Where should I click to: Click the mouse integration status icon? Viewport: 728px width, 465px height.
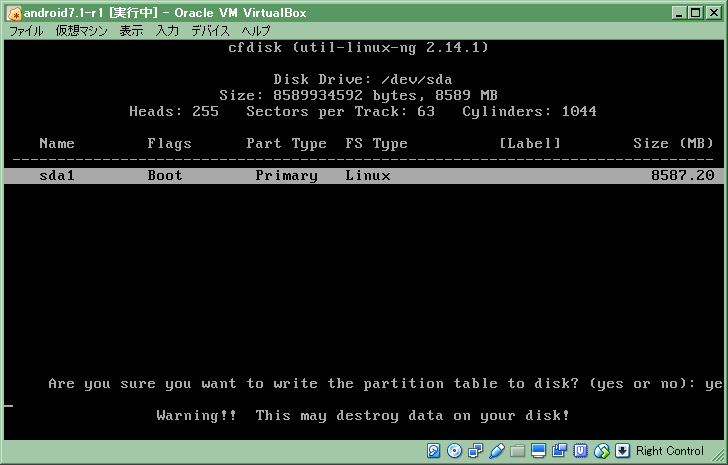[x=602, y=451]
